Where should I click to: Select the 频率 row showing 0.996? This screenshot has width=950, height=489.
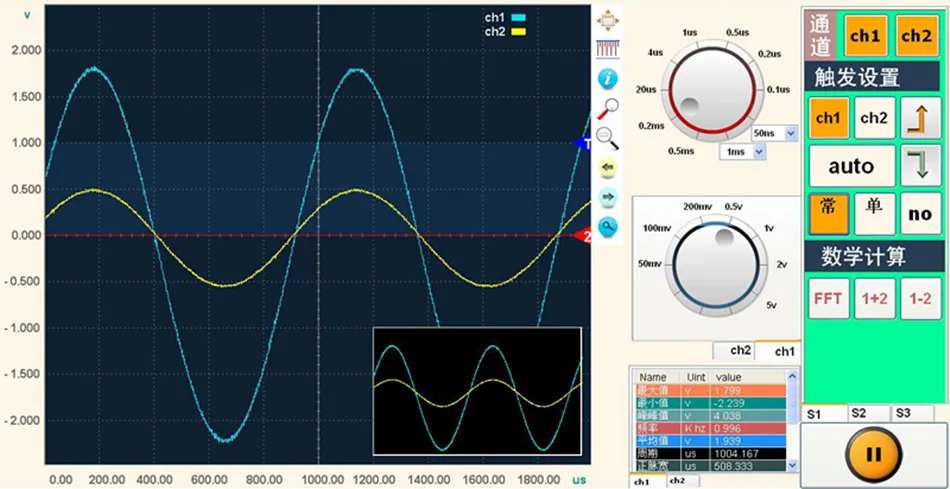pos(710,428)
